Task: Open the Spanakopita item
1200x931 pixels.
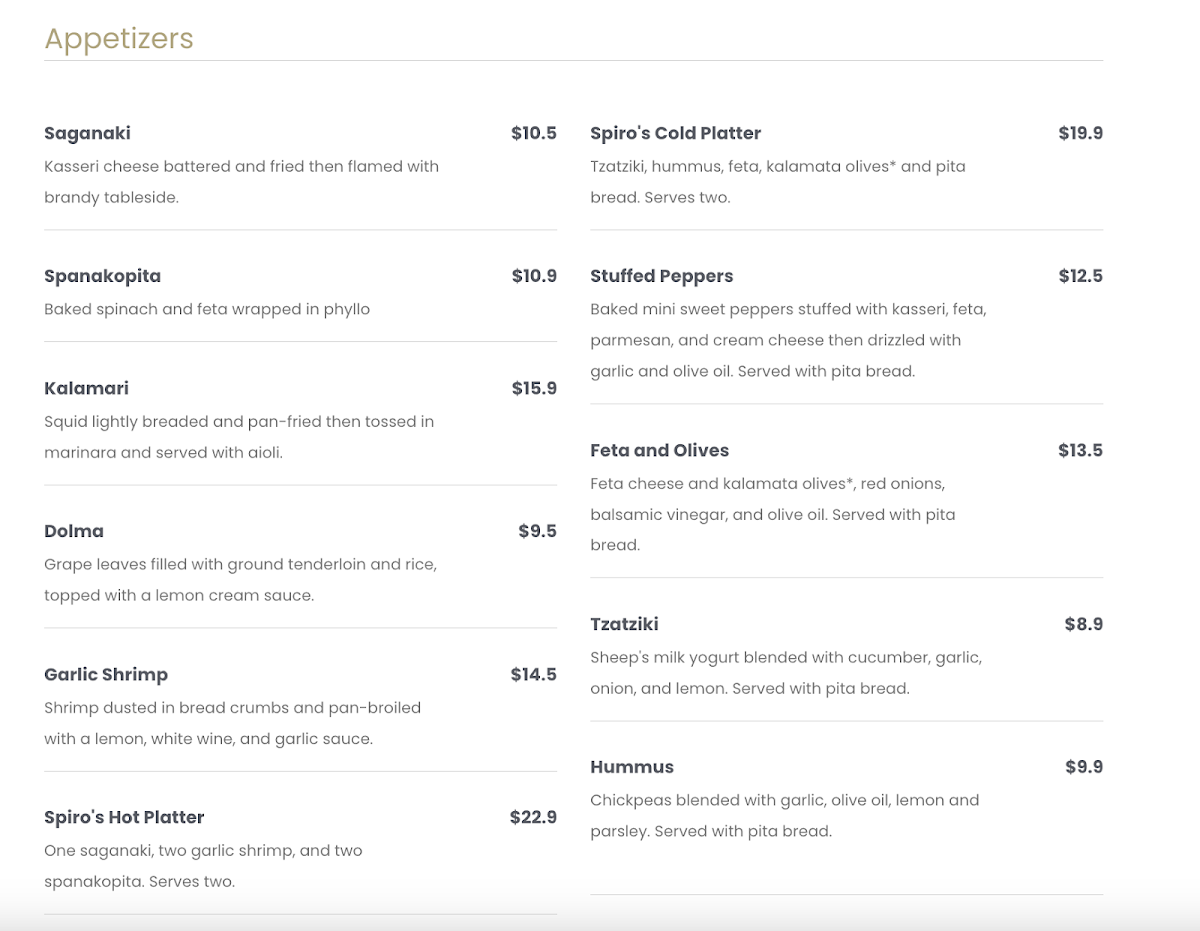Action: click(x=102, y=276)
